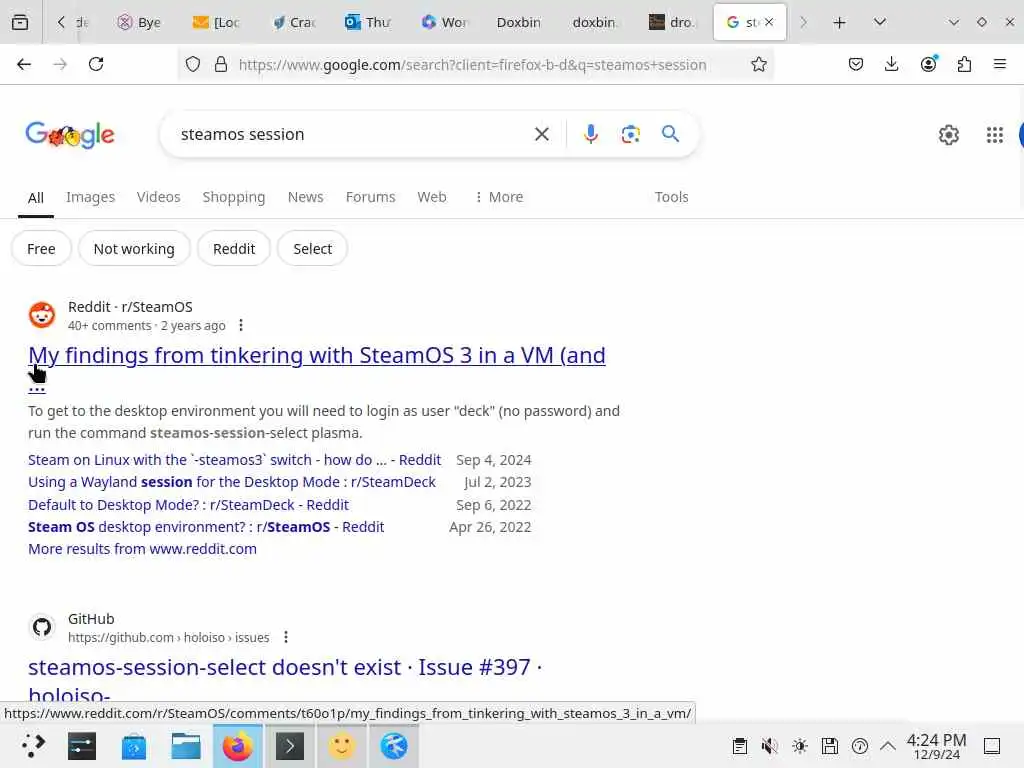1024x768 pixels.
Task: Open Steam on Linux with -steamos3 switch link
Action: tap(234, 460)
